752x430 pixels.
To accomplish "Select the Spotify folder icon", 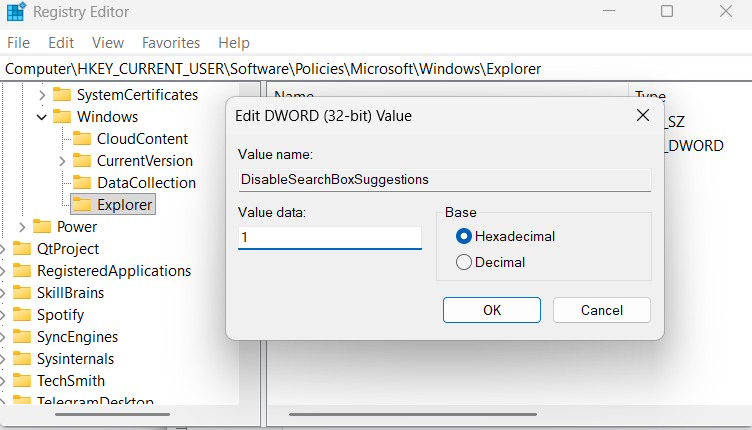I will coord(22,314).
